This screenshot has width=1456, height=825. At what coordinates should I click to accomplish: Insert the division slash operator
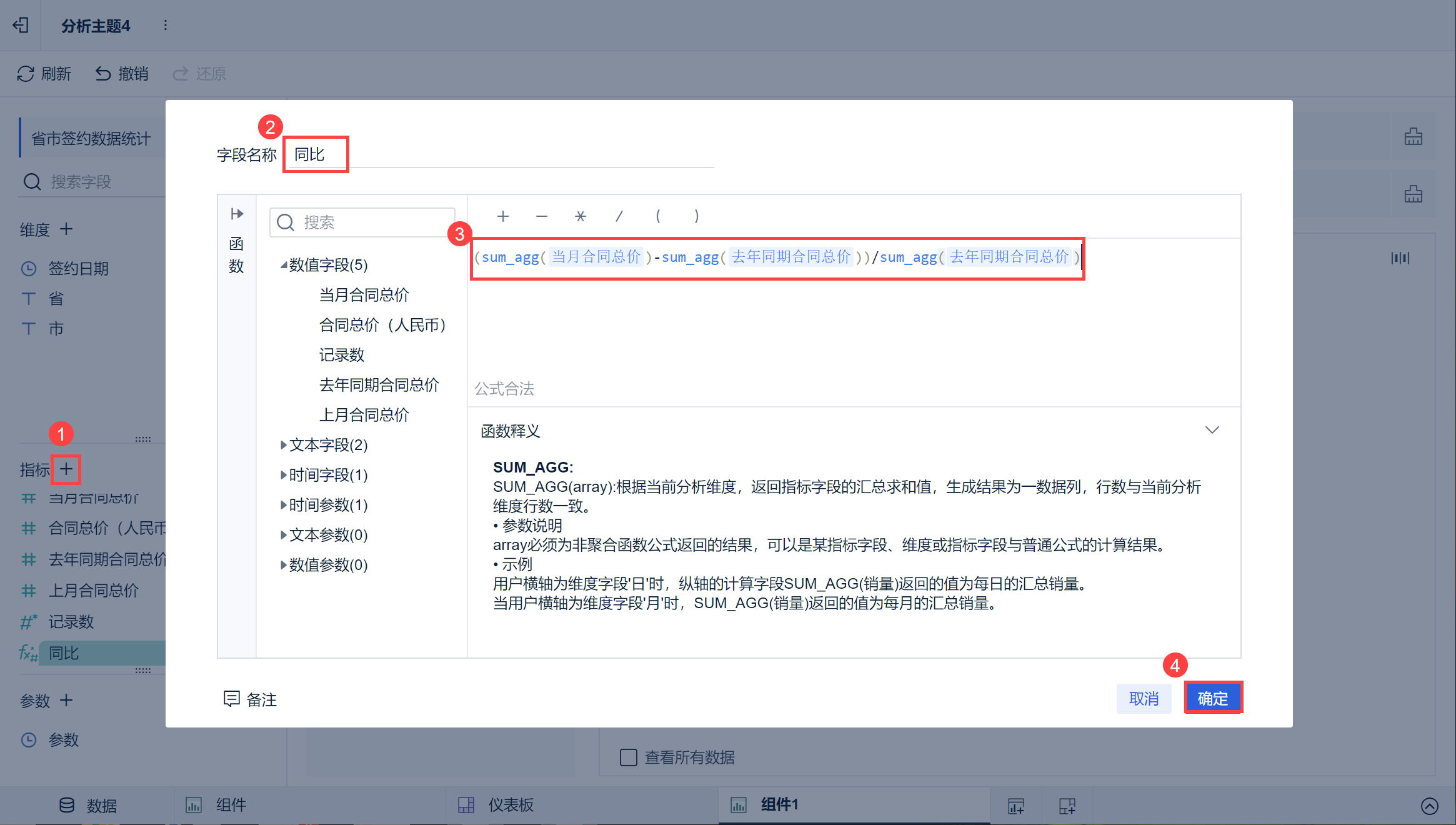pos(619,216)
